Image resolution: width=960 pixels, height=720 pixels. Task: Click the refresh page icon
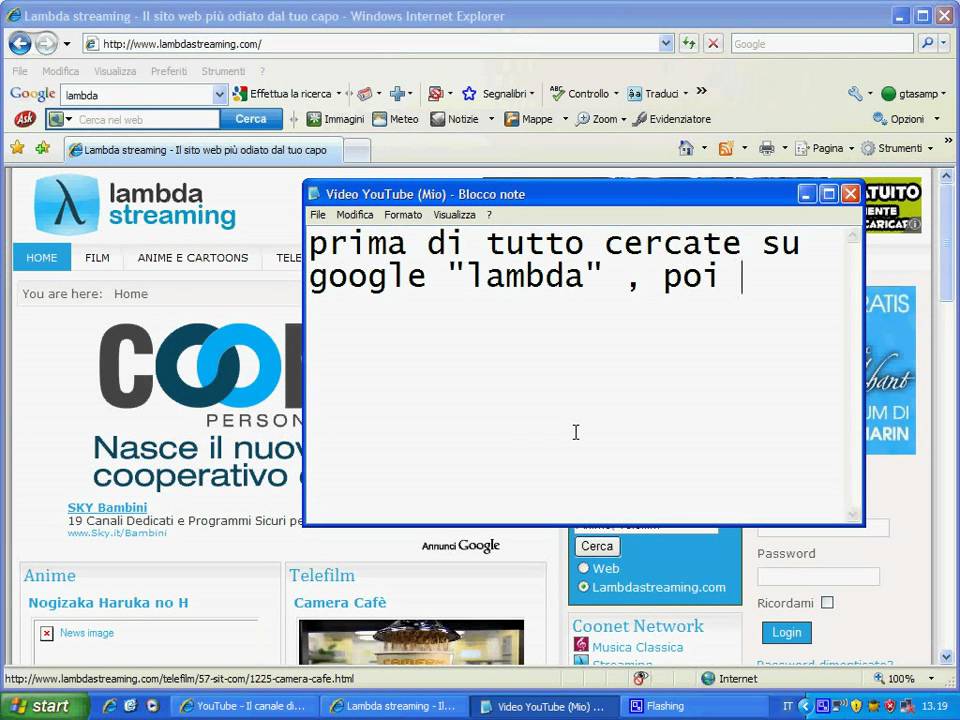689,43
